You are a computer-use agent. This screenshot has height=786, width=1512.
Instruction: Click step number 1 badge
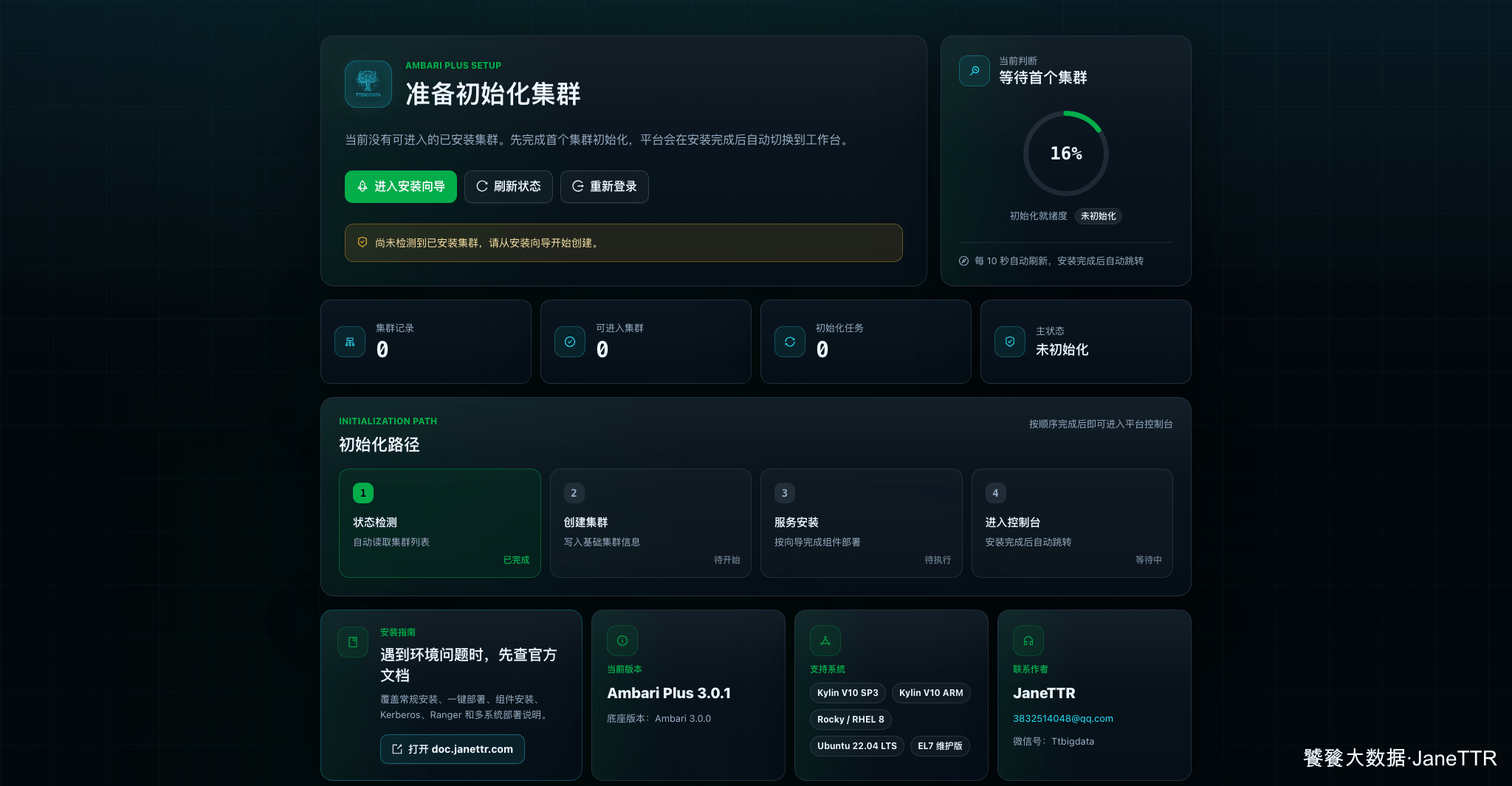click(x=363, y=493)
